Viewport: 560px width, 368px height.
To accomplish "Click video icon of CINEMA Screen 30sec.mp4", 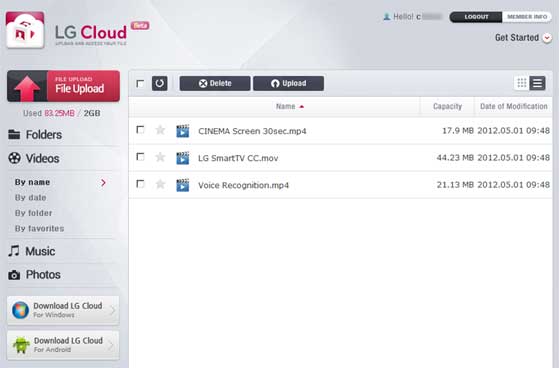I will (182, 131).
